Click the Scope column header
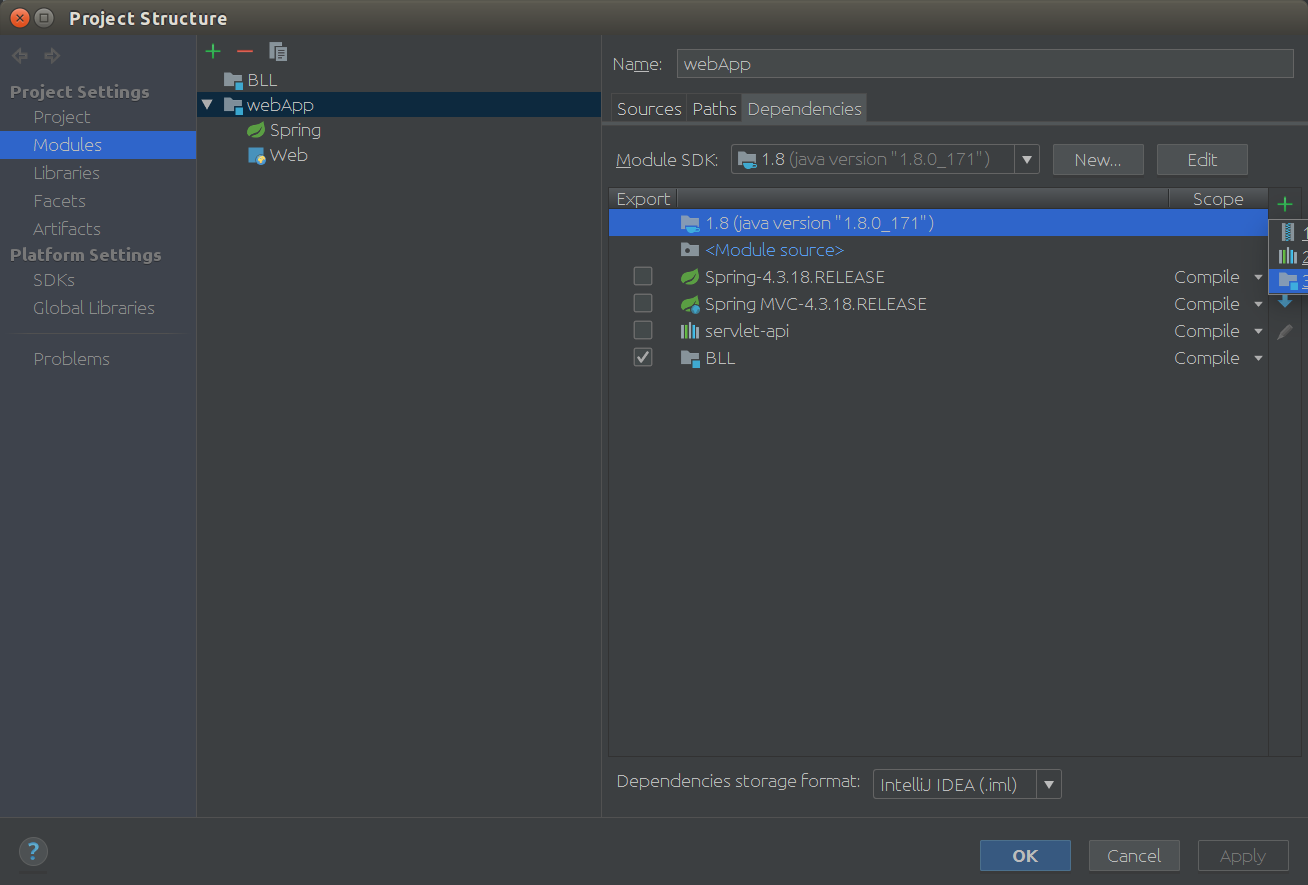Viewport: 1308px width, 885px height. [1218, 199]
